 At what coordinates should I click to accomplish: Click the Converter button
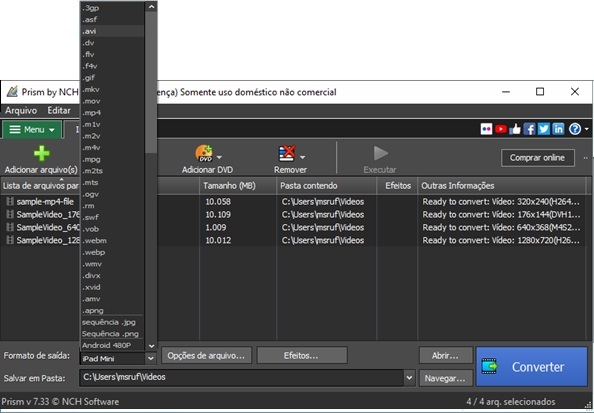531,366
